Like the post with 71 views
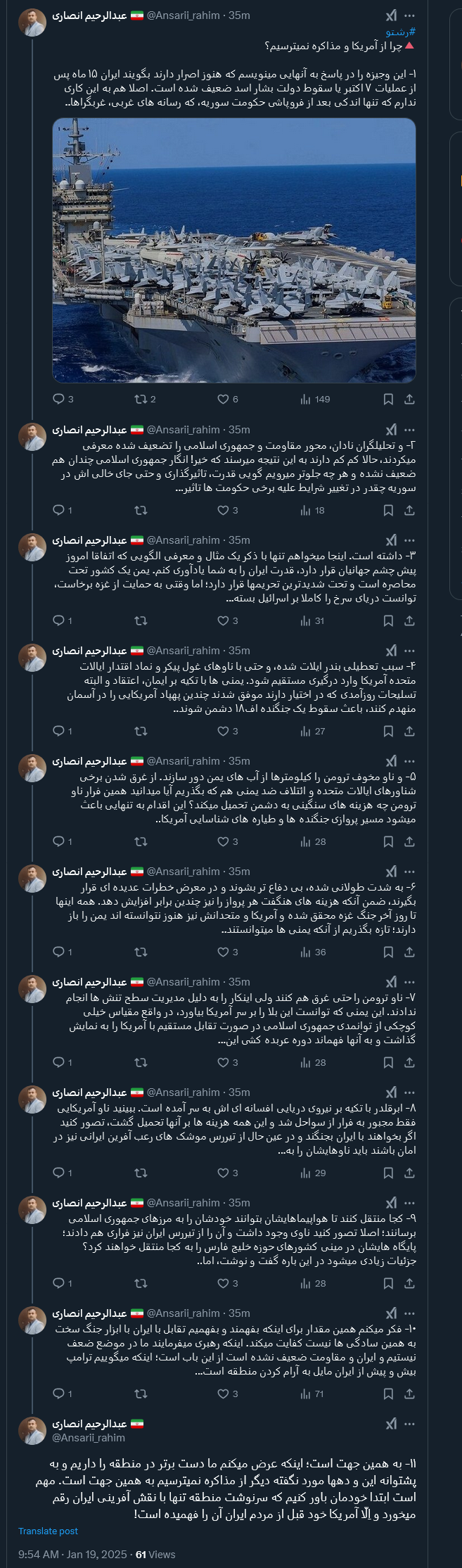Viewport: 462px width, 1568px height. pyautogui.click(x=224, y=1394)
